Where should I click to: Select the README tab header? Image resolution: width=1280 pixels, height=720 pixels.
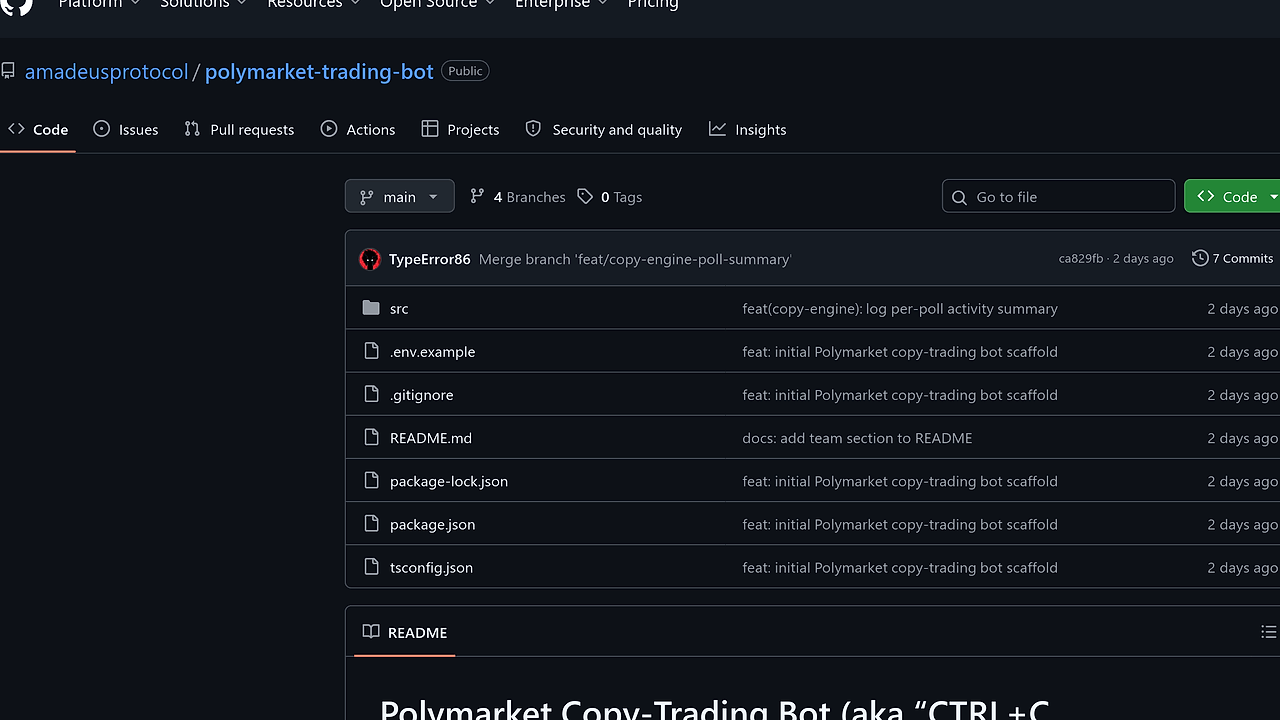click(404, 632)
